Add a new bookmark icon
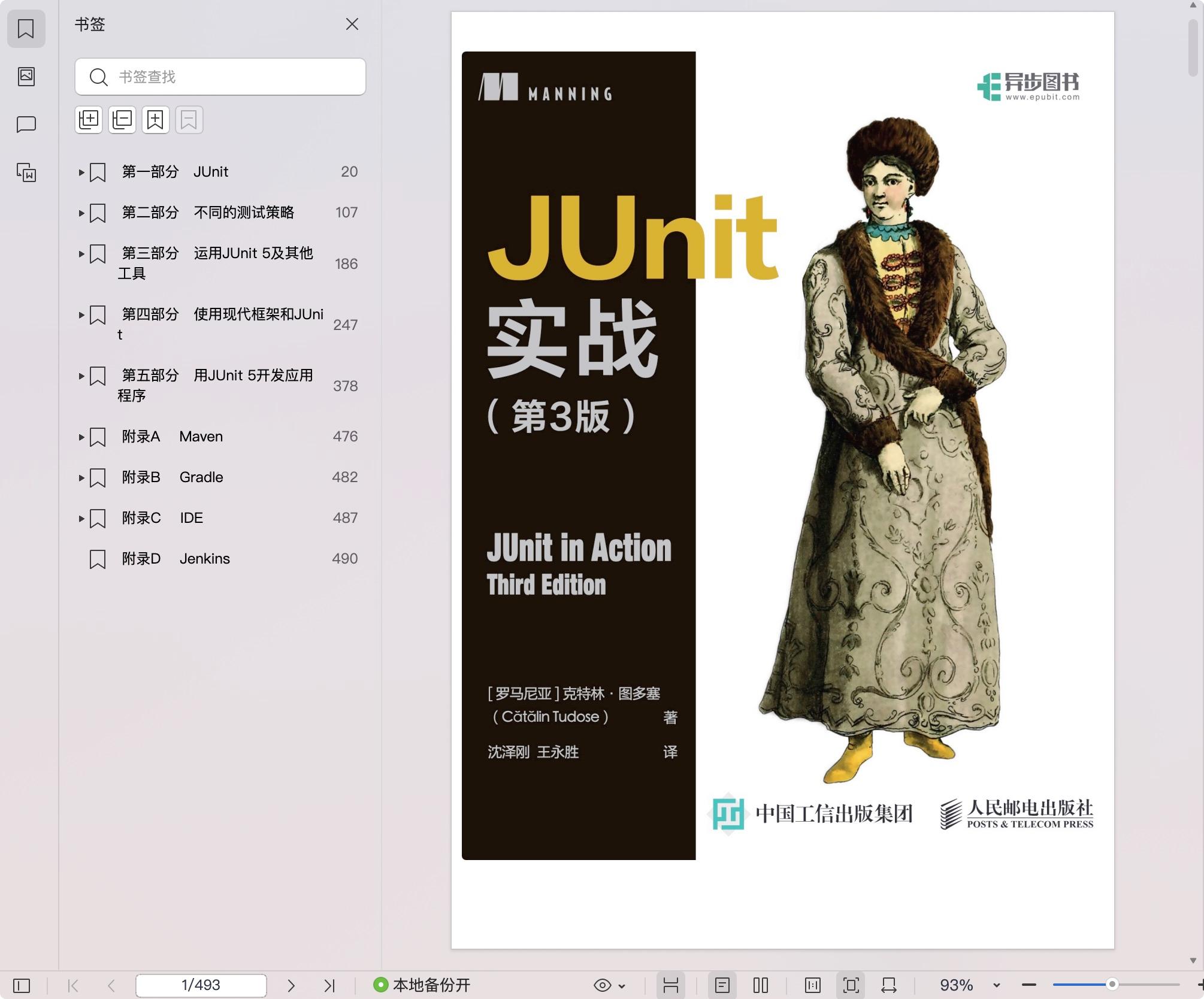1204x999 pixels. tap(156, 120)
